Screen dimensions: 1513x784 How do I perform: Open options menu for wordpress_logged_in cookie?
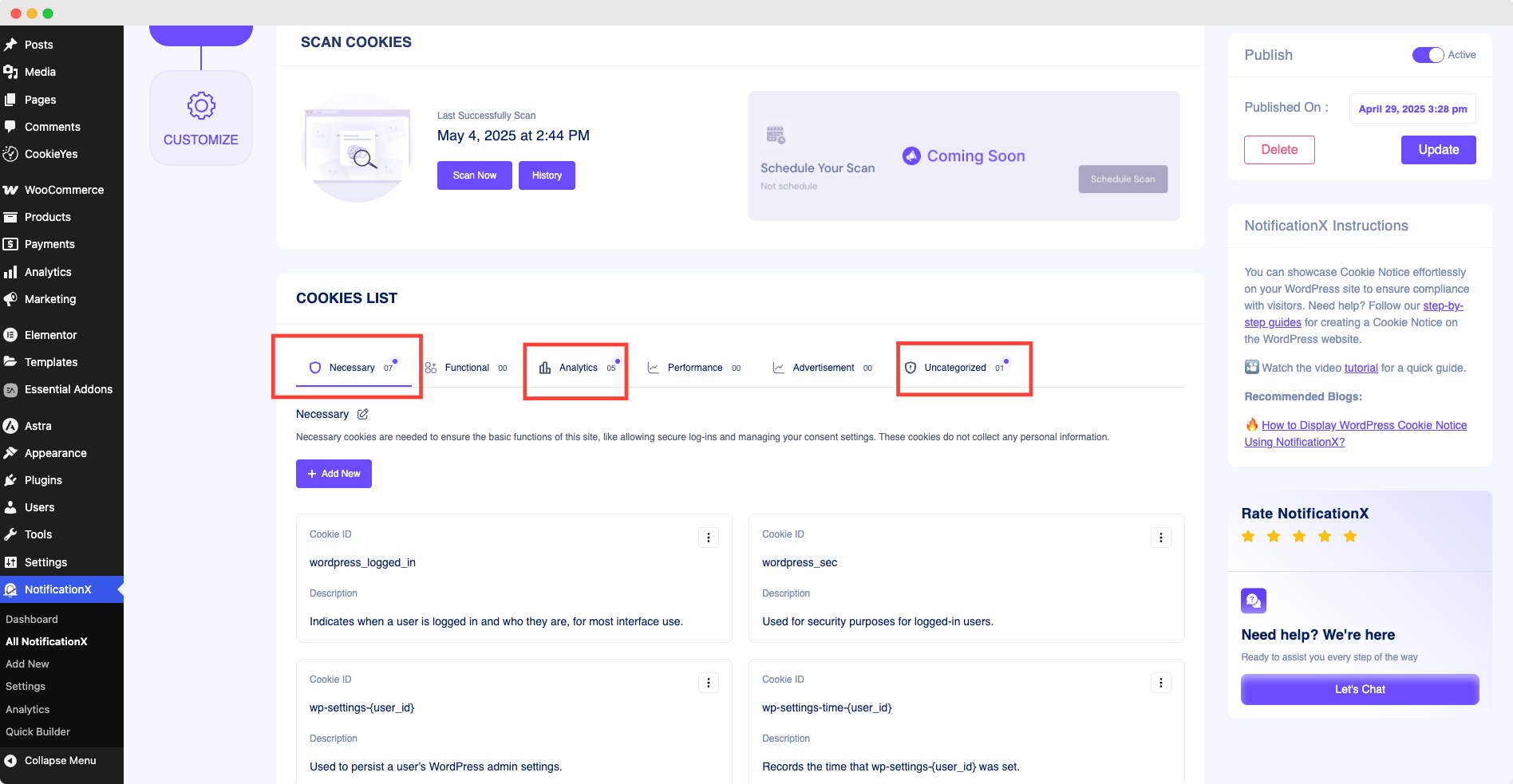point(709,538)
